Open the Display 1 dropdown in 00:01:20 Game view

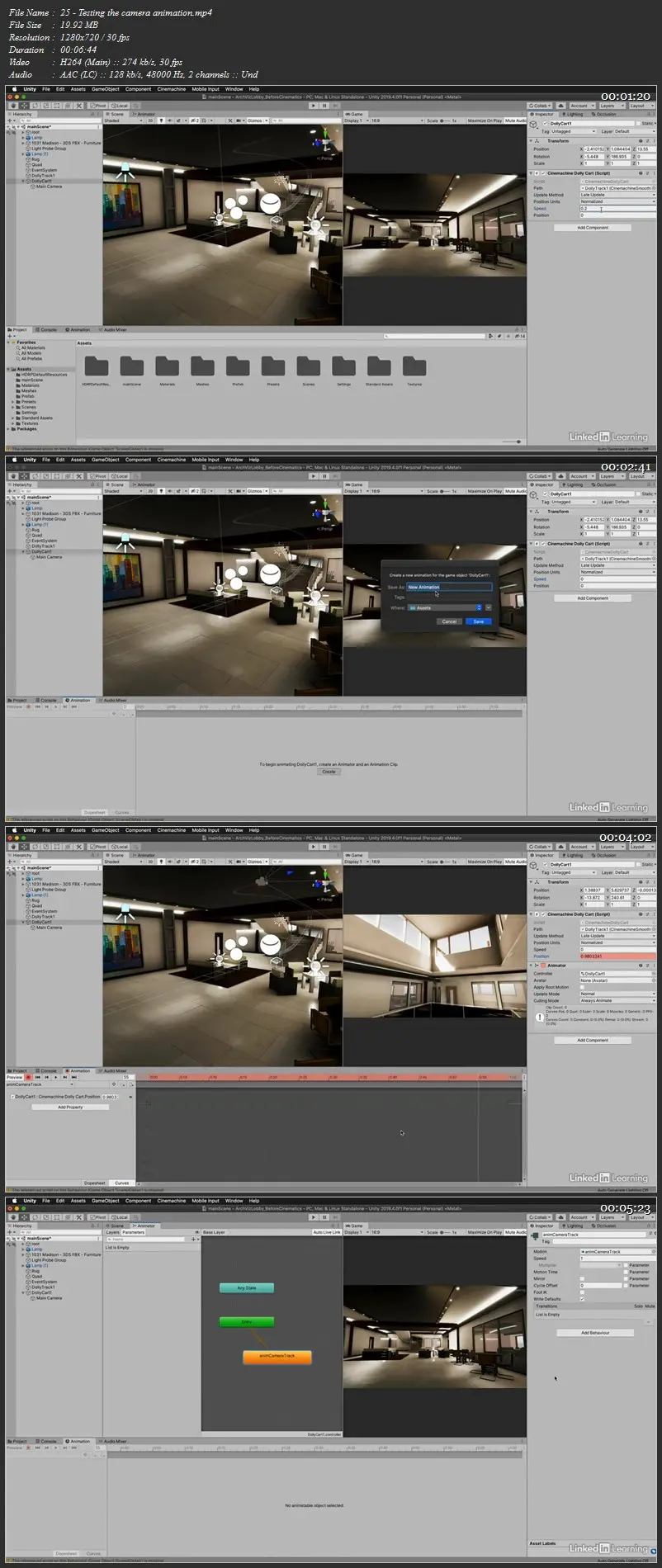[355, 120]
